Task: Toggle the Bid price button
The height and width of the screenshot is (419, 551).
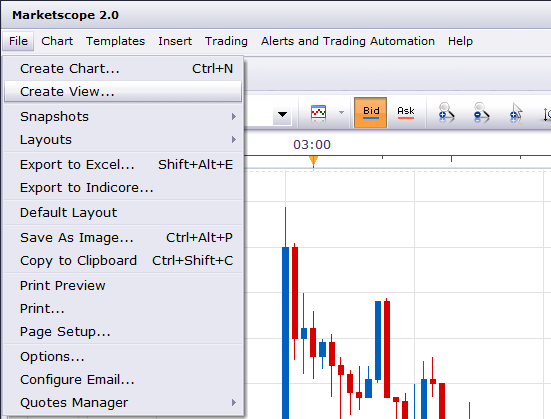Action: pyautogui.click(x=371, y=112)
